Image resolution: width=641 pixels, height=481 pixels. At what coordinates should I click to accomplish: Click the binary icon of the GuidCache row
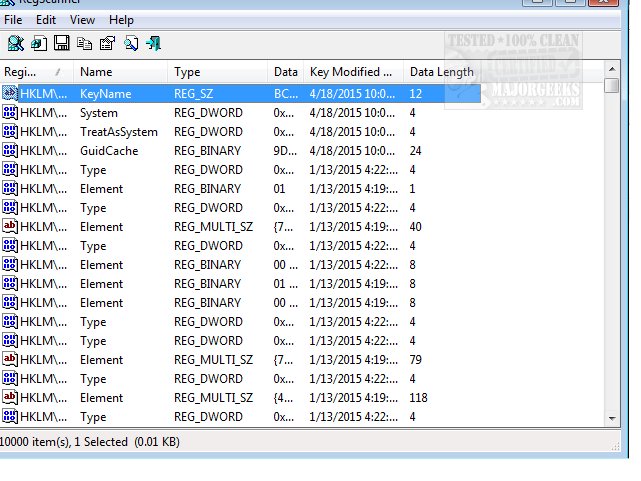tap(10, 150)
